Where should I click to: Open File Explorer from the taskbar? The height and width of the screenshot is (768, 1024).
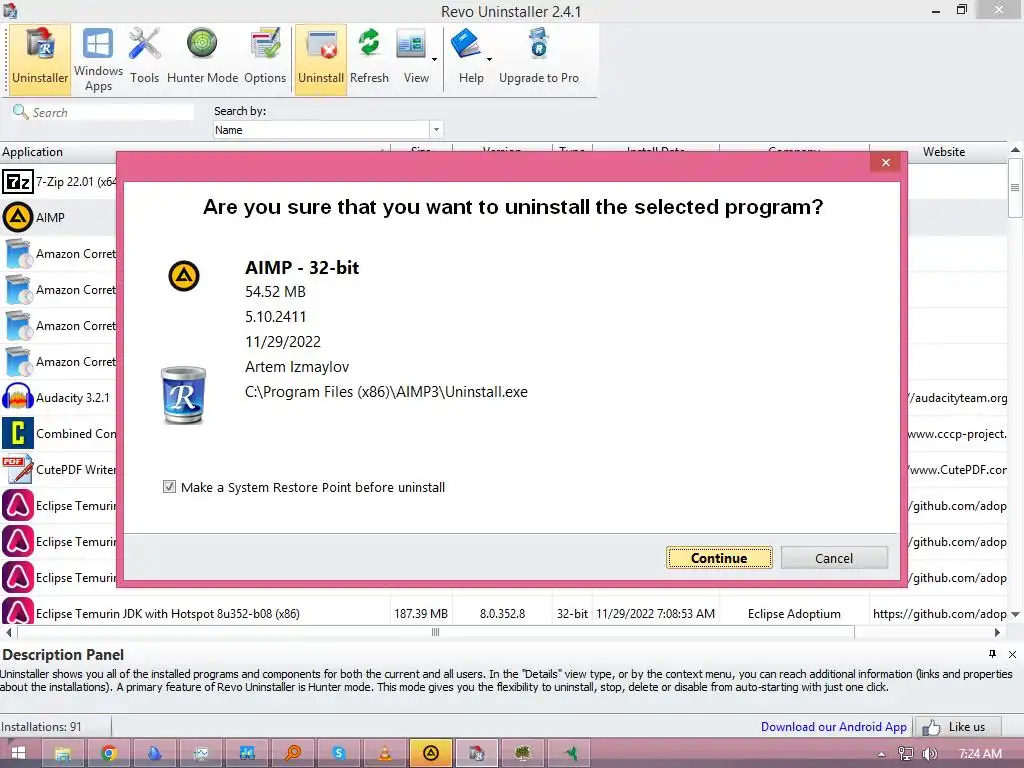click(x=63, y=754)
